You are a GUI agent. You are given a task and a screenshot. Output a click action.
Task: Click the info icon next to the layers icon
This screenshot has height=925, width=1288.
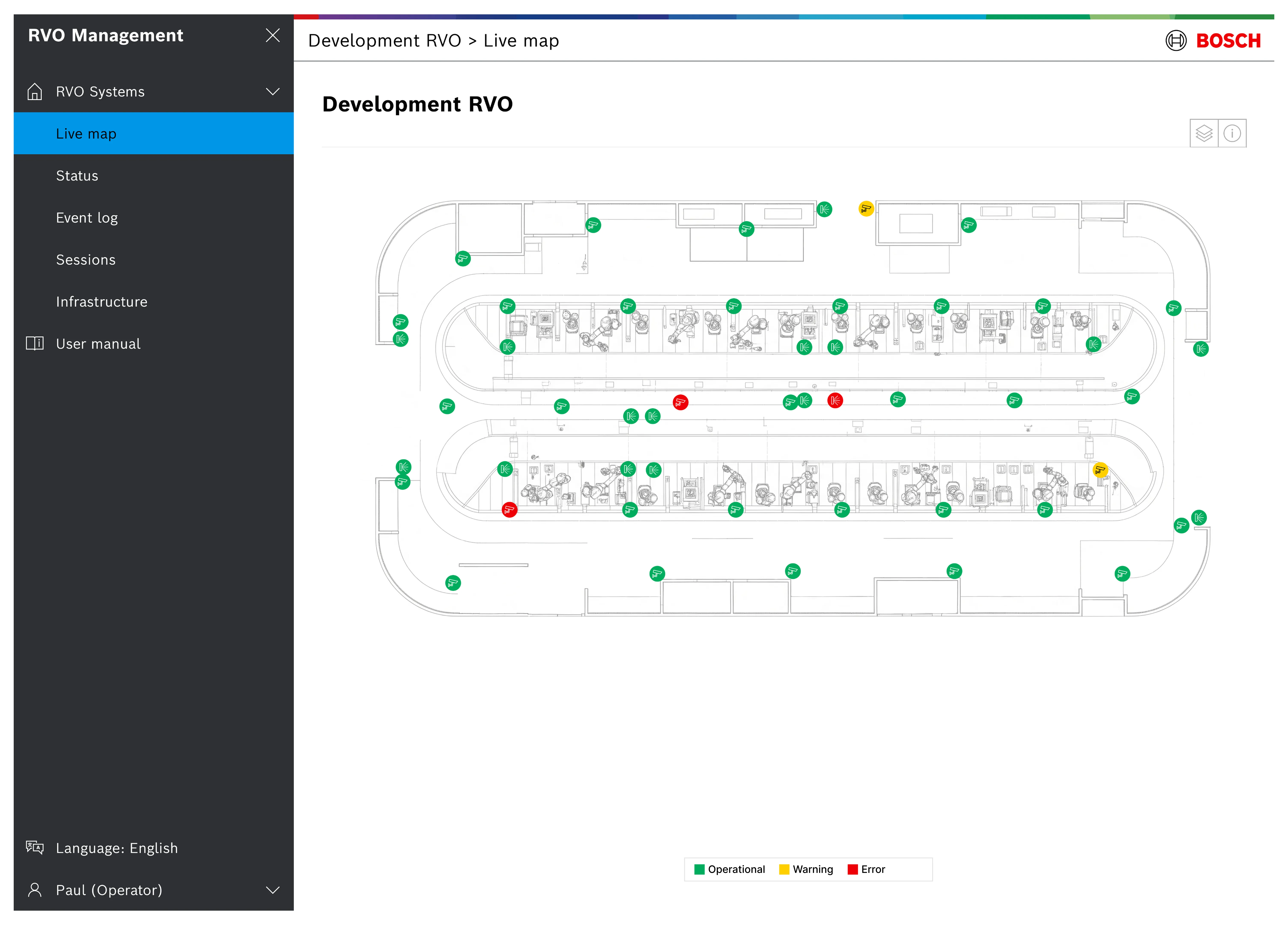(1232, 133)
